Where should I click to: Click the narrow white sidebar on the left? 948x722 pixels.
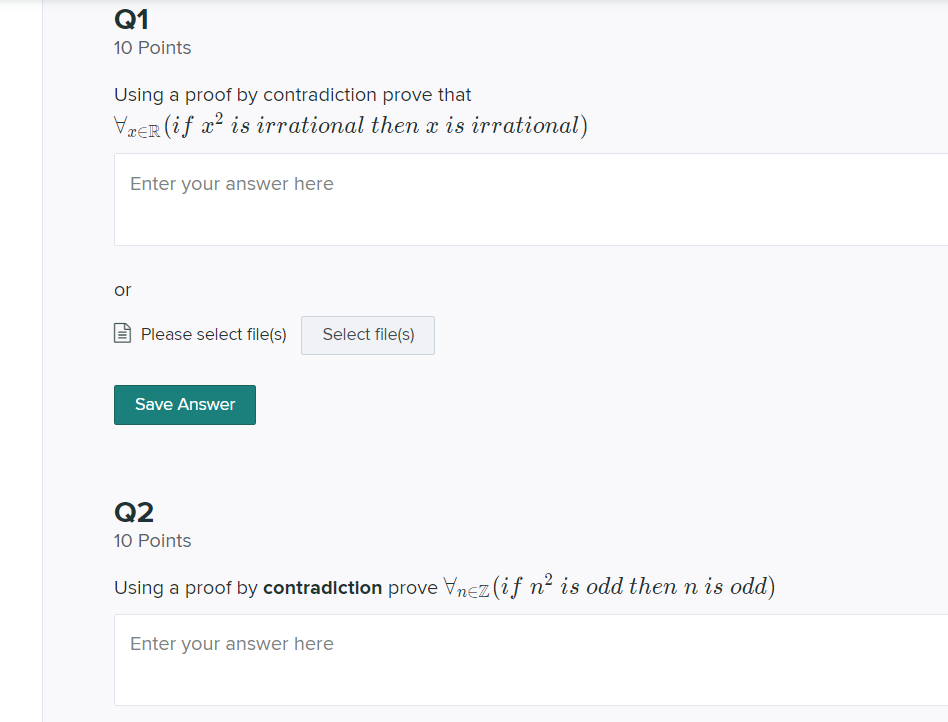tap(20, 360)
